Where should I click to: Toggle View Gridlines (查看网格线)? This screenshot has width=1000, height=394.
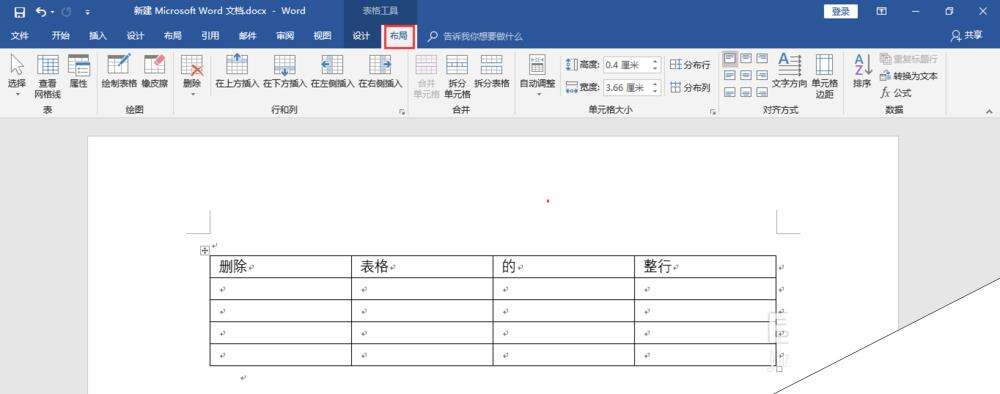click(48, 77)
